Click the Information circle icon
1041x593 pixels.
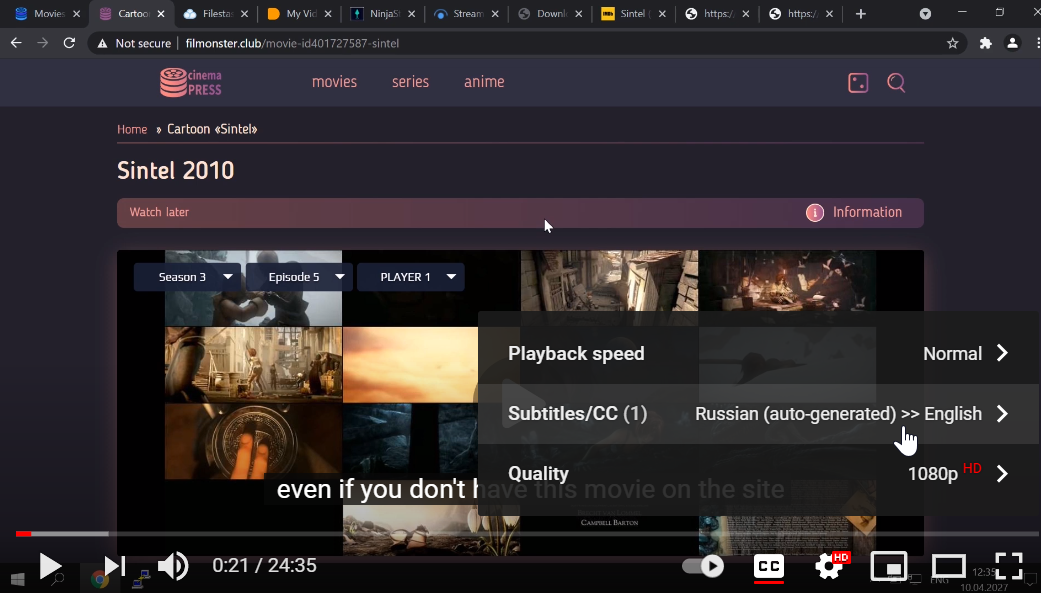(x=815, y=212)
